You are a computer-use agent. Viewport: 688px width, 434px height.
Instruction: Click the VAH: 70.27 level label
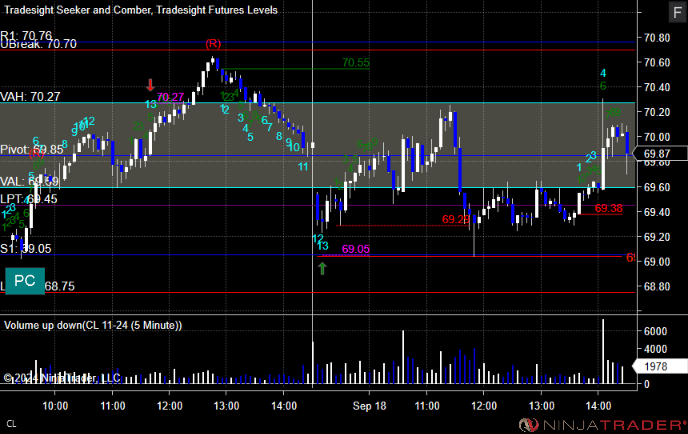30,97
